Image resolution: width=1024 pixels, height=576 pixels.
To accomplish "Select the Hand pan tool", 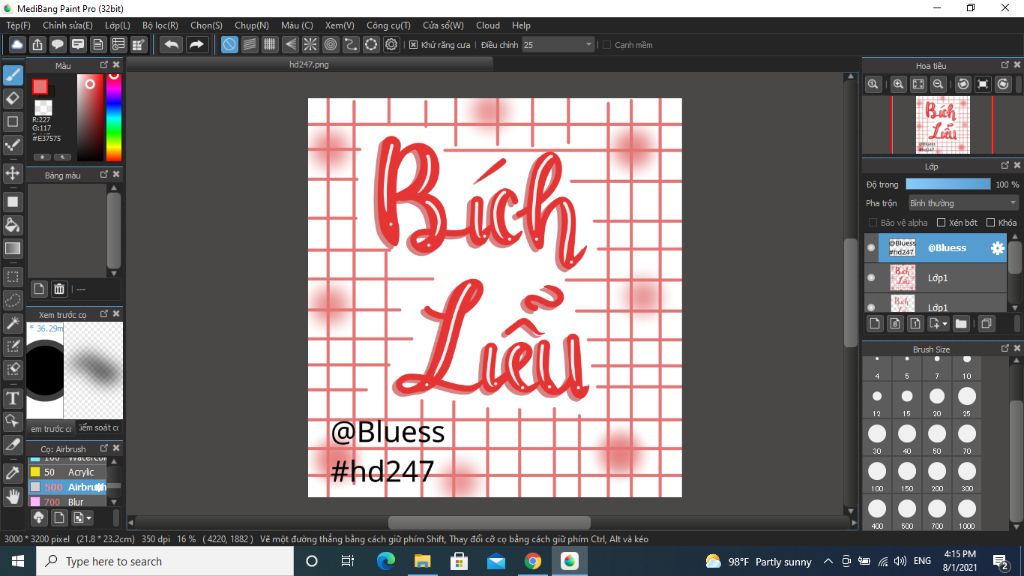I will coord(12,497).
